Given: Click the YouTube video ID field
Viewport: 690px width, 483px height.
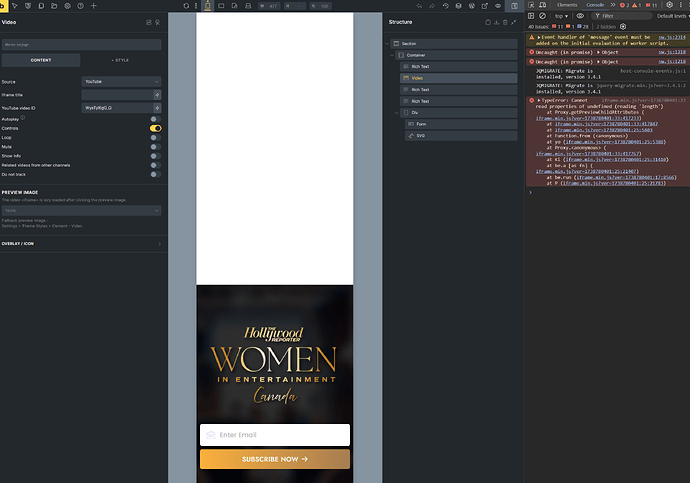Looking at the screenshot, I should click(x=117, y=108).
